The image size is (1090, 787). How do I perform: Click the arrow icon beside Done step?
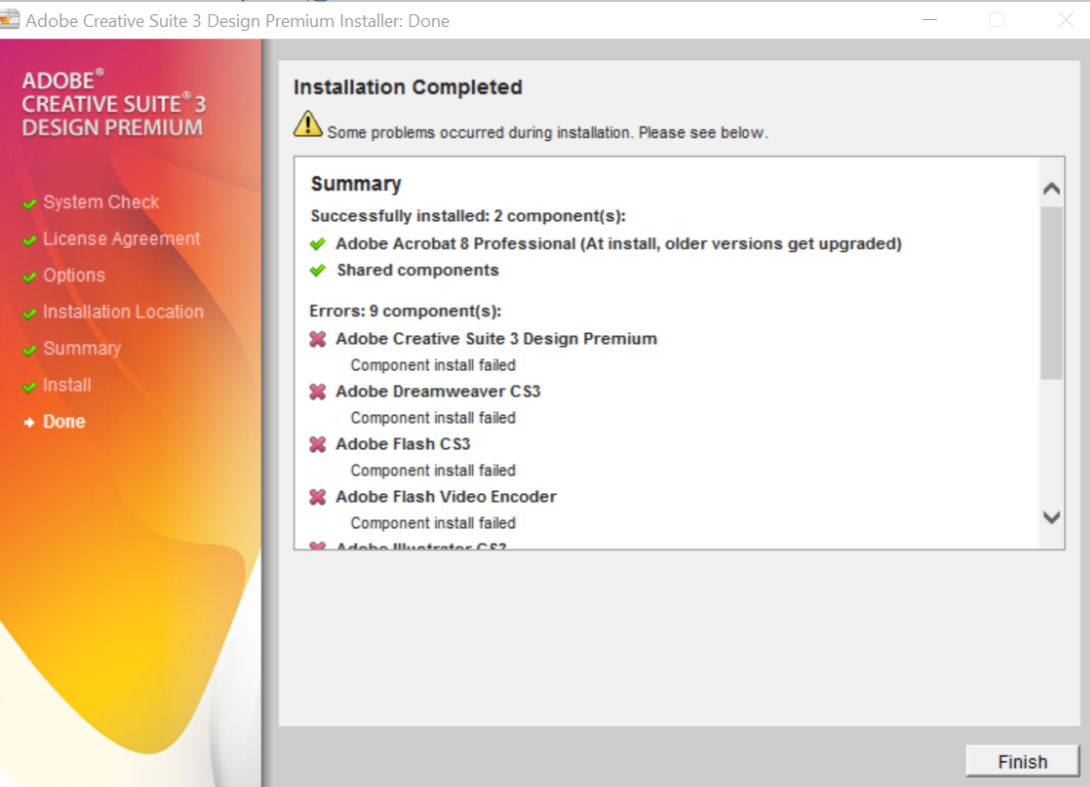tap(29, 423)
